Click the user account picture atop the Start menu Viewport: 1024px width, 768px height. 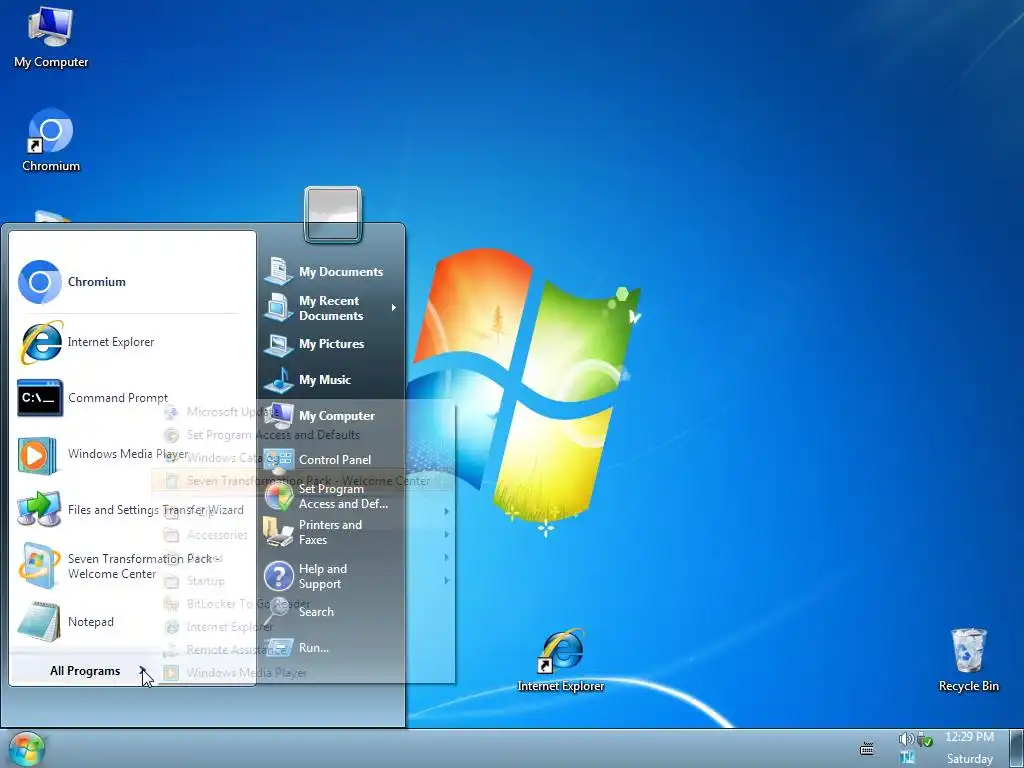point(332,215)
